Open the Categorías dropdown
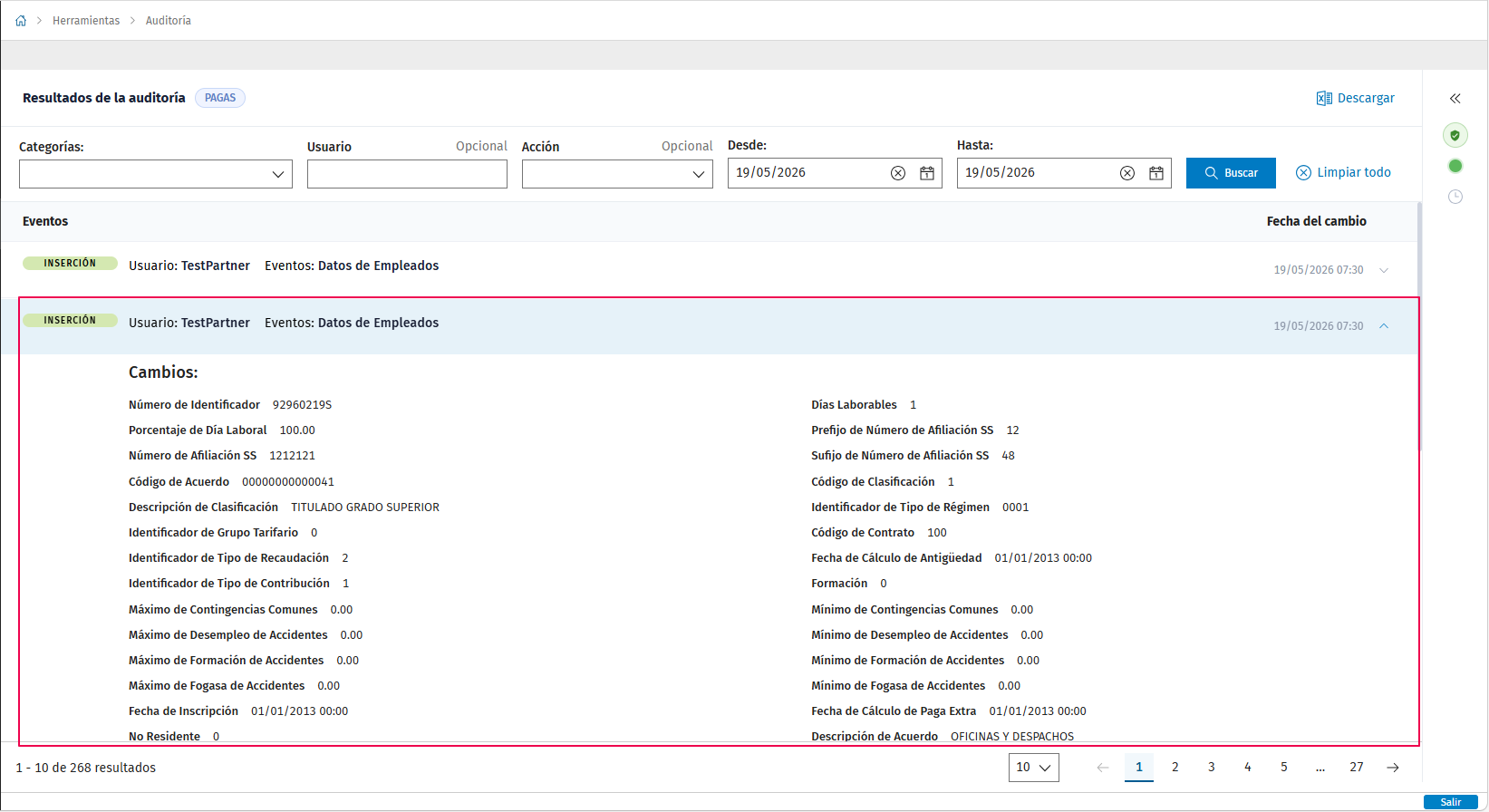 156,174
